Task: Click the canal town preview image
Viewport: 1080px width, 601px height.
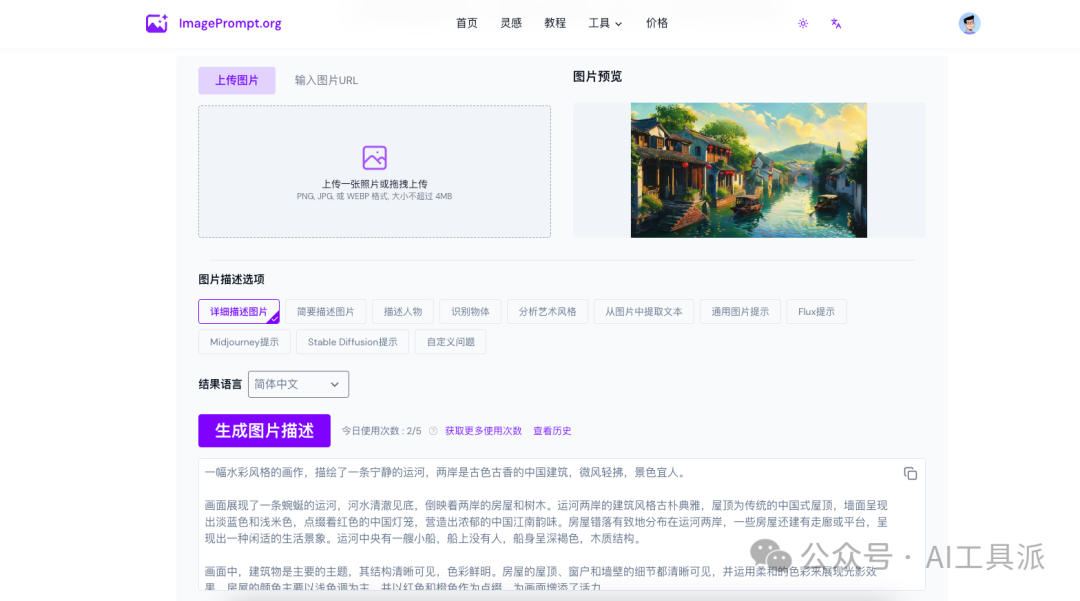Action: (x=749, y=170)
